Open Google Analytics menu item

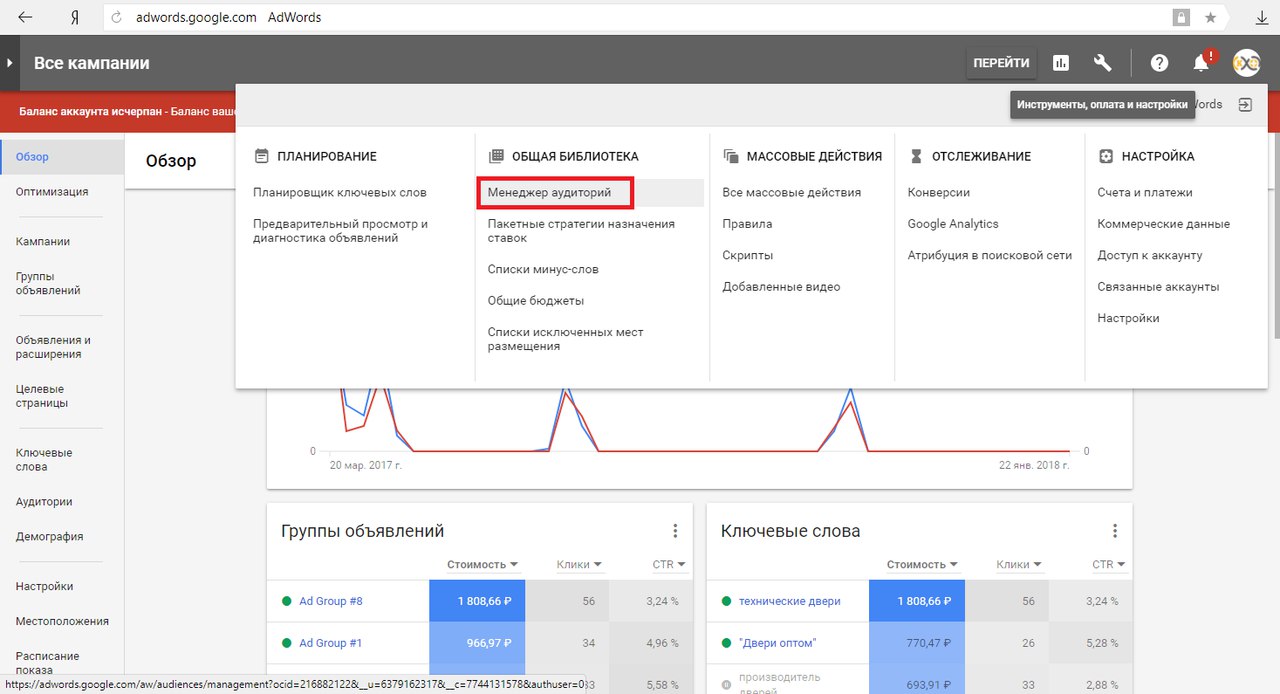(x=953, y=224)
